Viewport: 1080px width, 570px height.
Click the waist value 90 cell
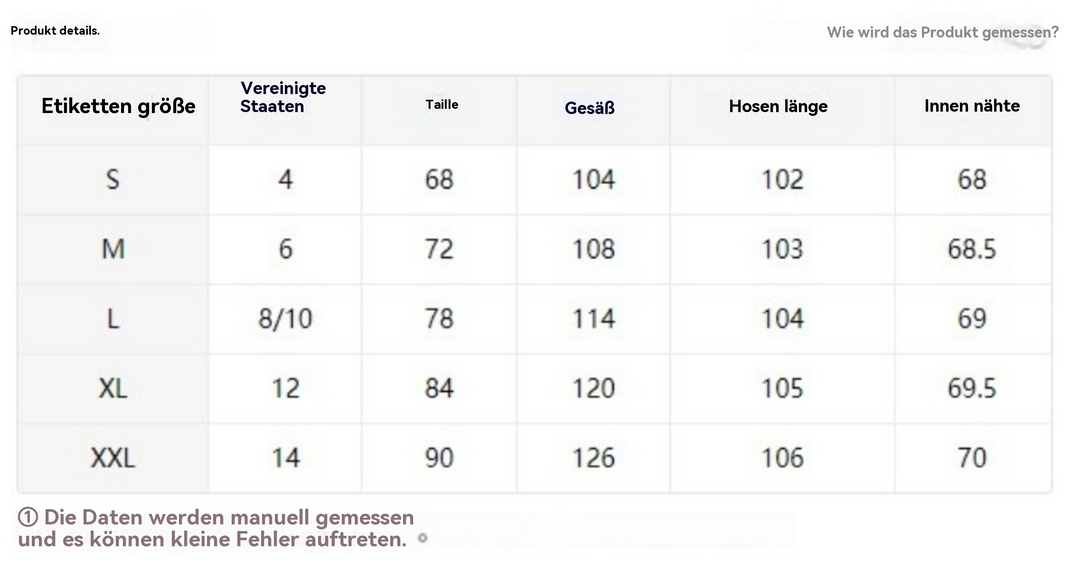(x=439, y=458)
